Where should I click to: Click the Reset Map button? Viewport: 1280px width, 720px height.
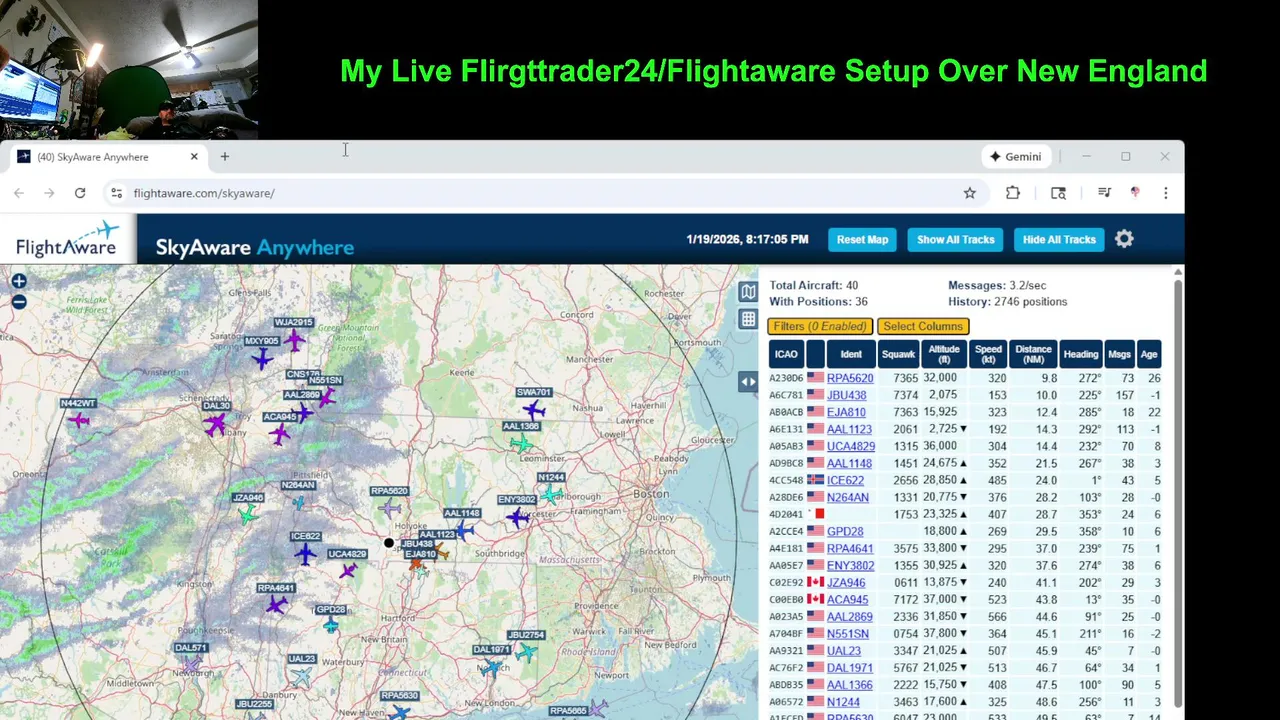(x=862, y=239)
